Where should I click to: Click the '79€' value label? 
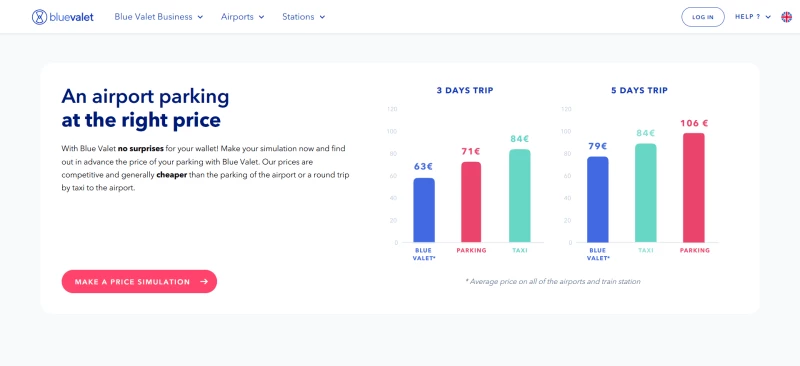click(597, 146)
